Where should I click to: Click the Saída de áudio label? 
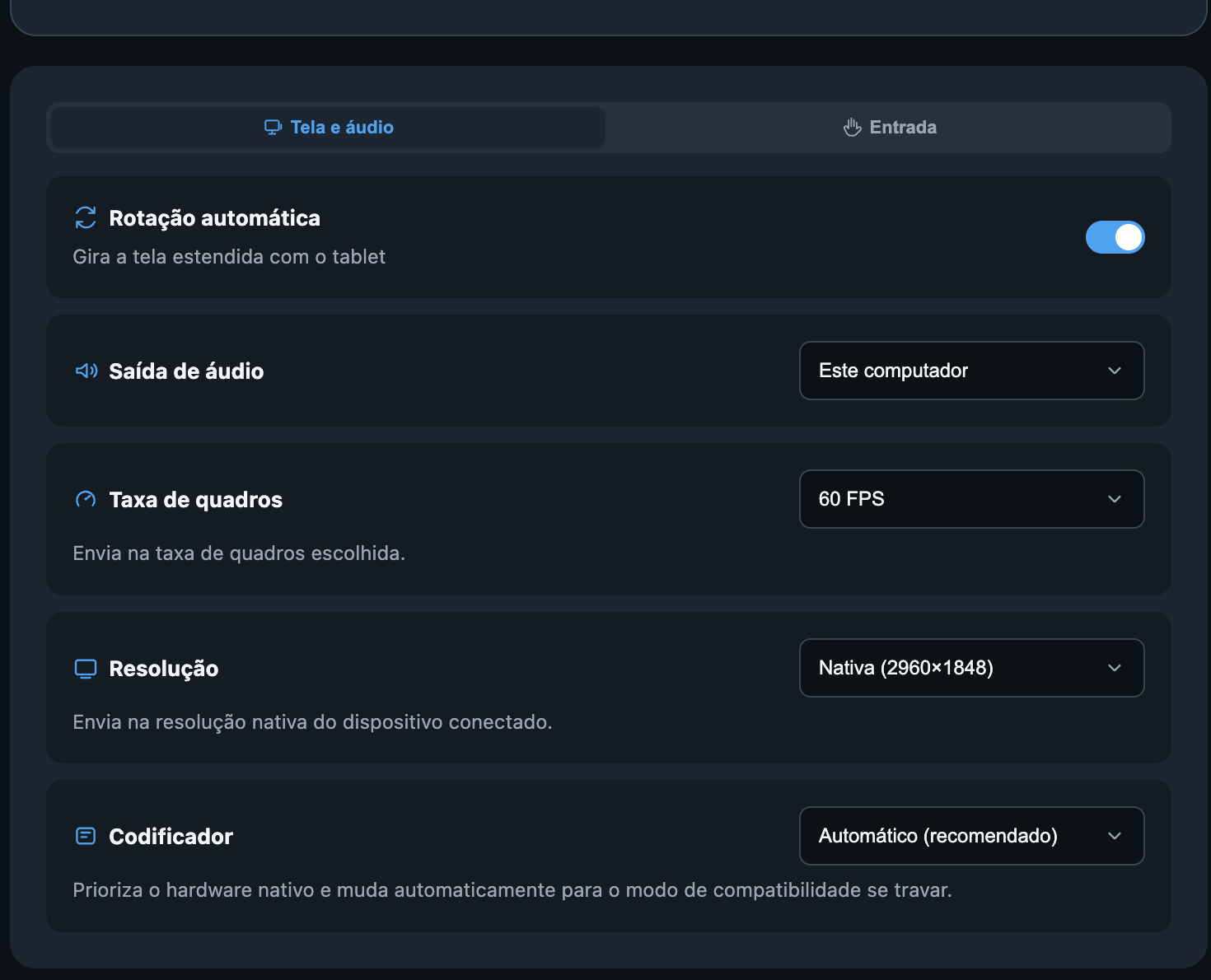click(186, 371)
